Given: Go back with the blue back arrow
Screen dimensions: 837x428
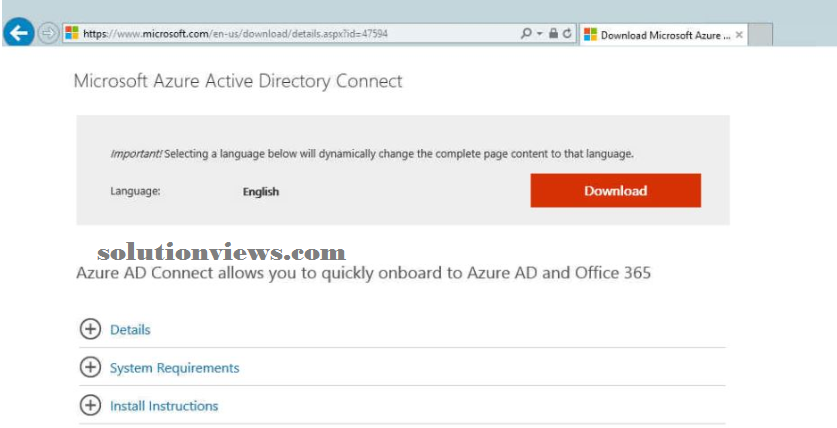Looking at the screenshot, I should click(x=19, y=33).
